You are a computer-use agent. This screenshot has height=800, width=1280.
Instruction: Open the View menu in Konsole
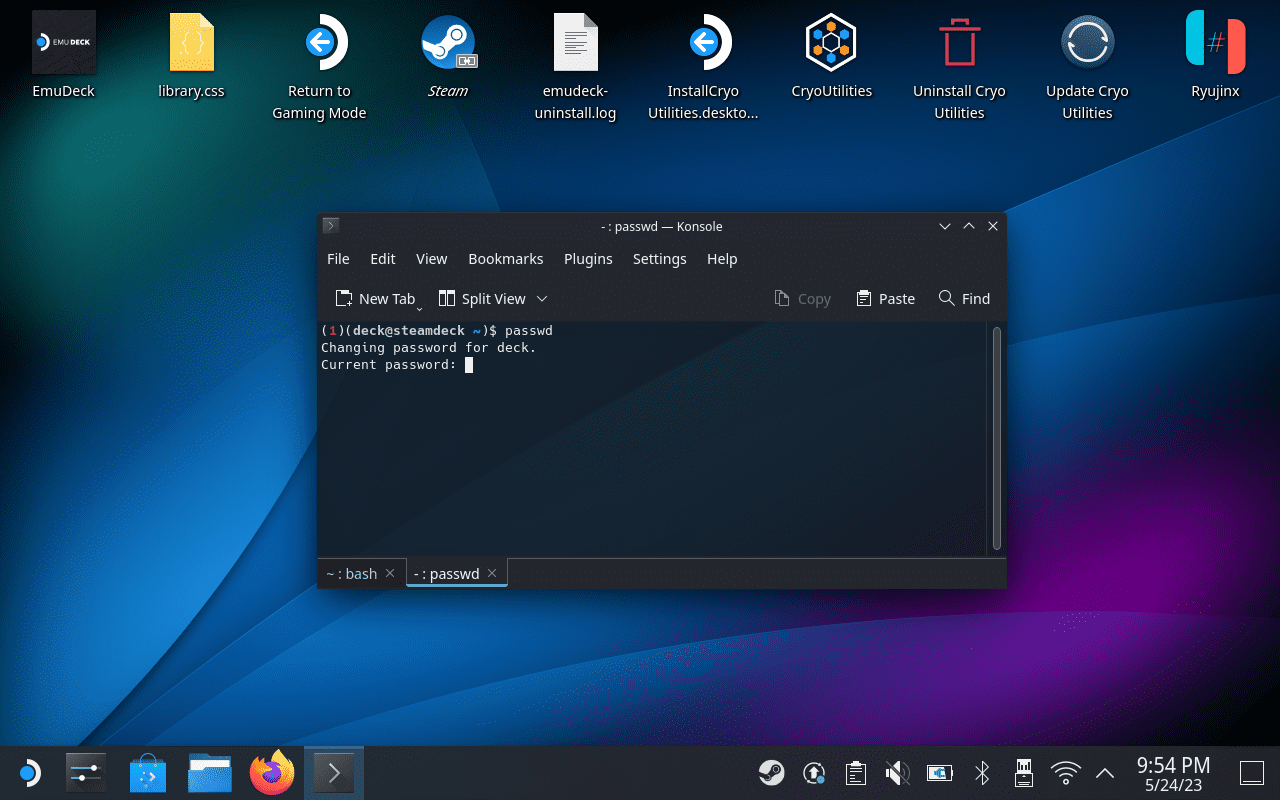pyautogui.click(x=431, y=258)
